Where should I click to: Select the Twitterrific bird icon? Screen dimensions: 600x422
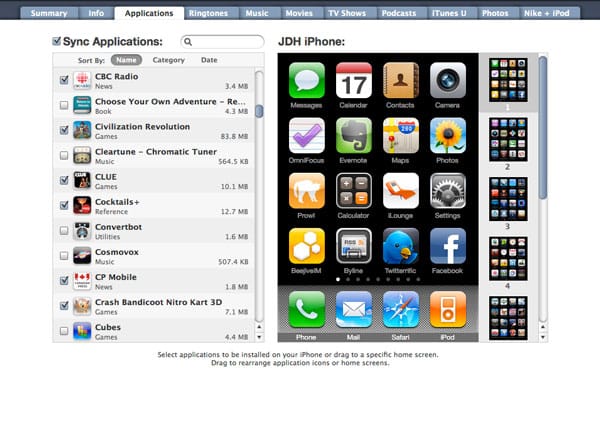401,246
